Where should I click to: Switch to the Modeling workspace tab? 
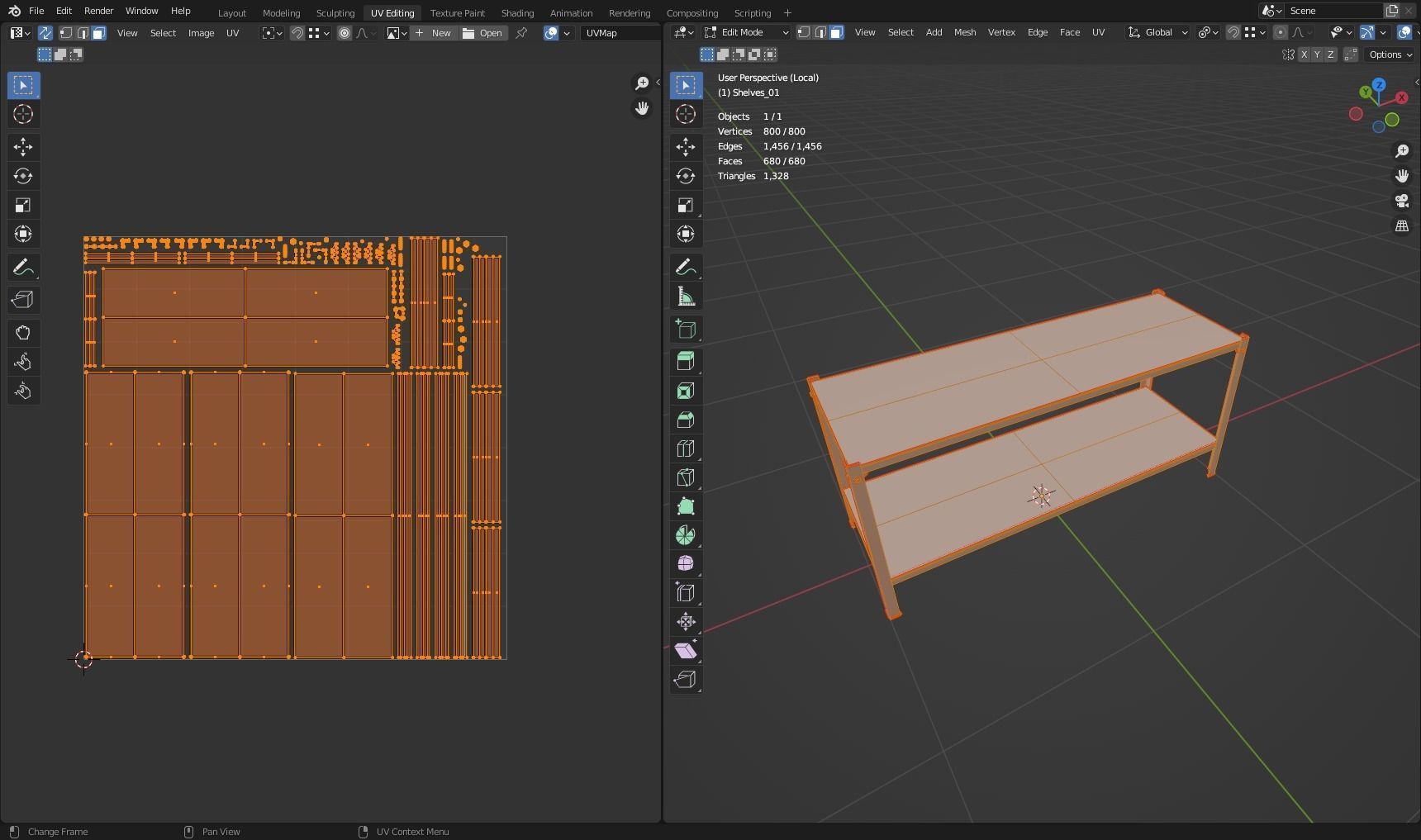click(x=281, y=12)
